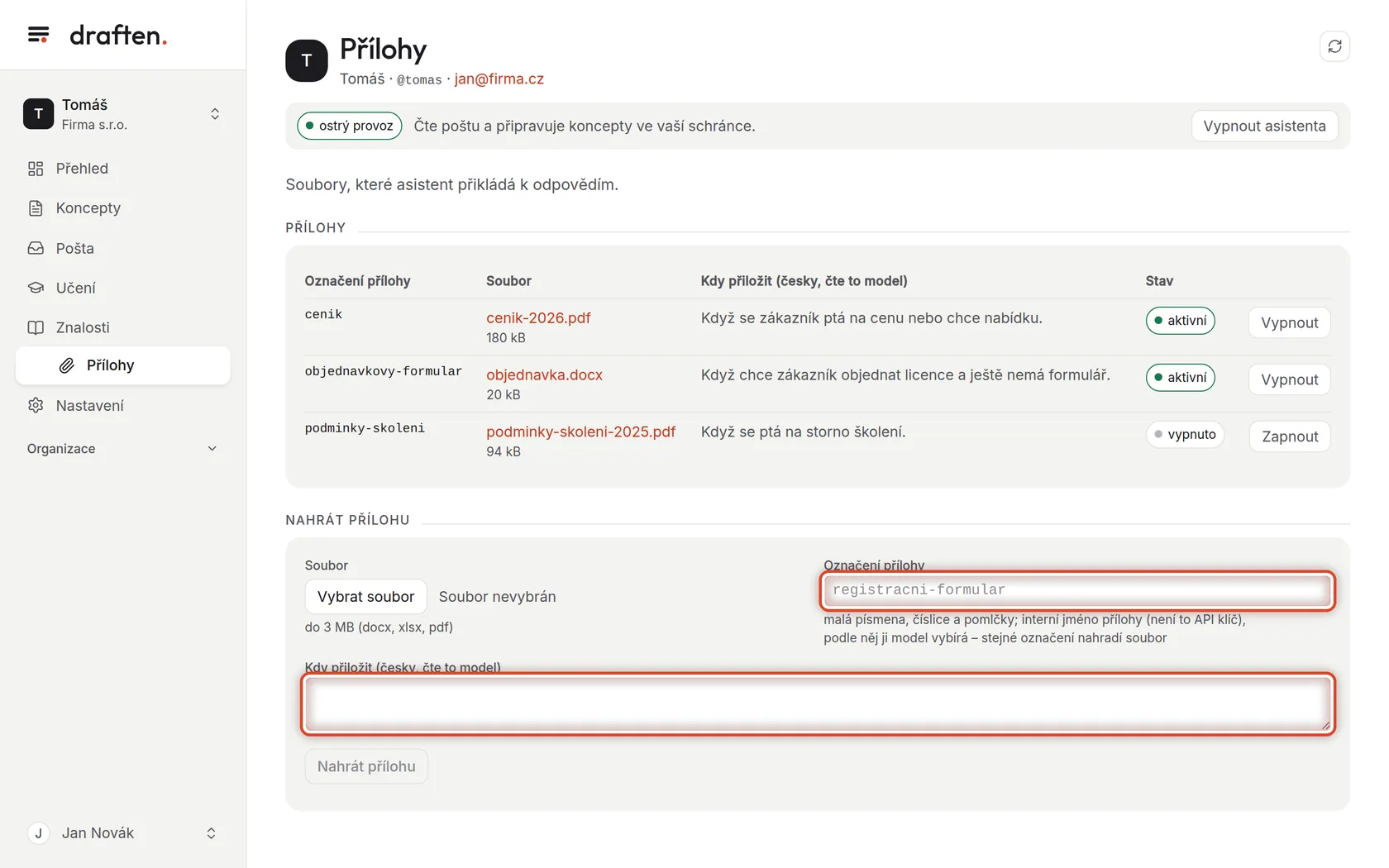This screenshot has height=868, width=1389.
Task: Focus the Označení přílohy input field
Action: click(1077, 590)
